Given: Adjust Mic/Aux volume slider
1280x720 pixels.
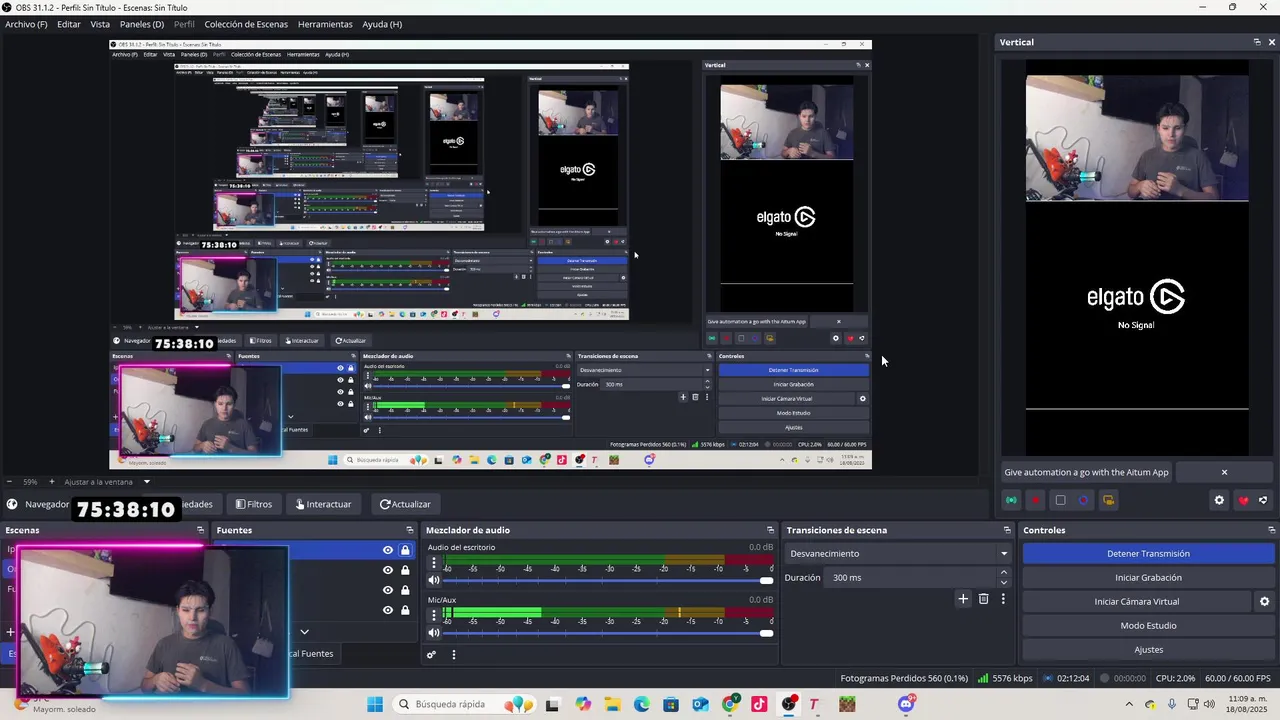Looking at the screenshot, I should click(x=609, y=632).
